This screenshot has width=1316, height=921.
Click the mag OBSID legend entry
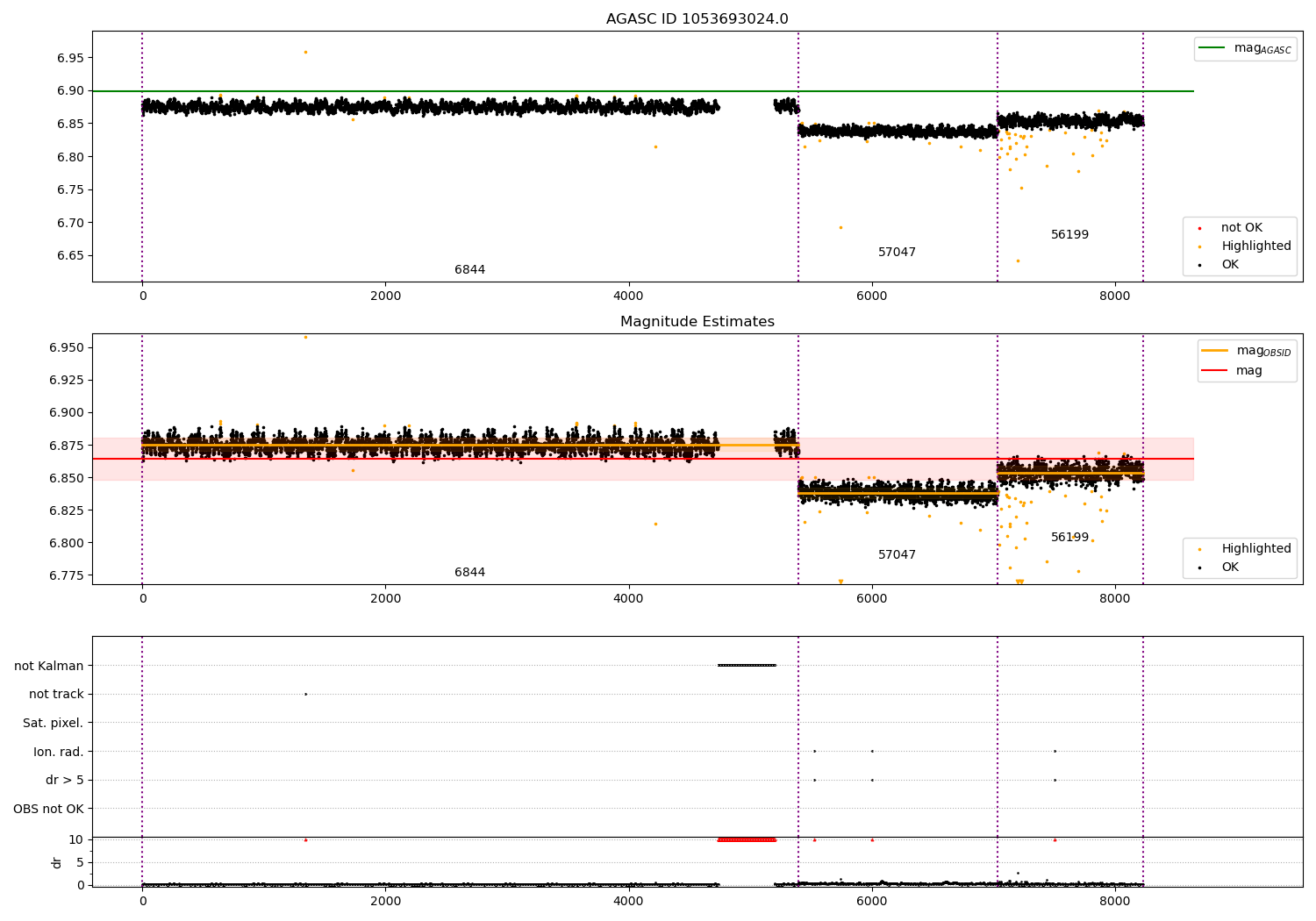[x=1247, y=351]
